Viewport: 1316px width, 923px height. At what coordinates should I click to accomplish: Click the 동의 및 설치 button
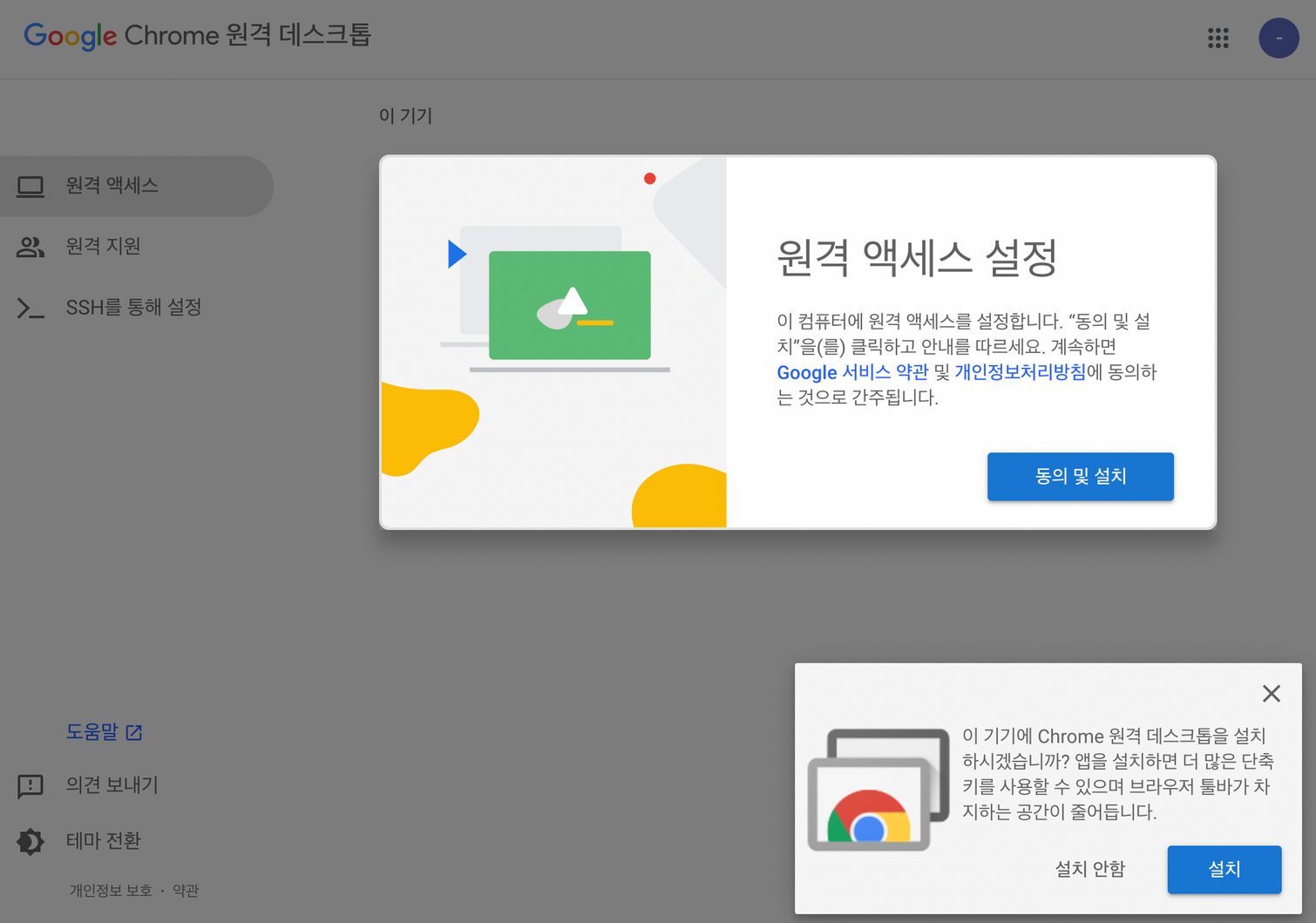point(1080,477)
